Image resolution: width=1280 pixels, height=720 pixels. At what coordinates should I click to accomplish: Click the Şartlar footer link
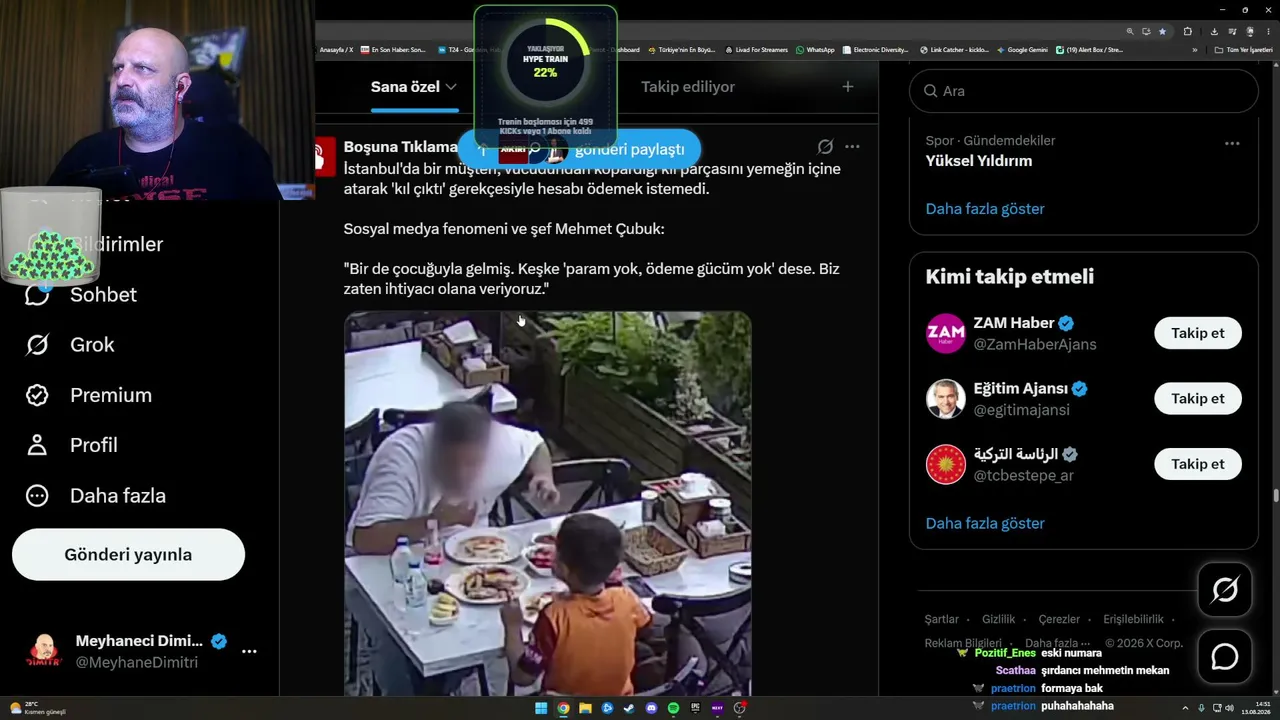[x=942, y=620]
